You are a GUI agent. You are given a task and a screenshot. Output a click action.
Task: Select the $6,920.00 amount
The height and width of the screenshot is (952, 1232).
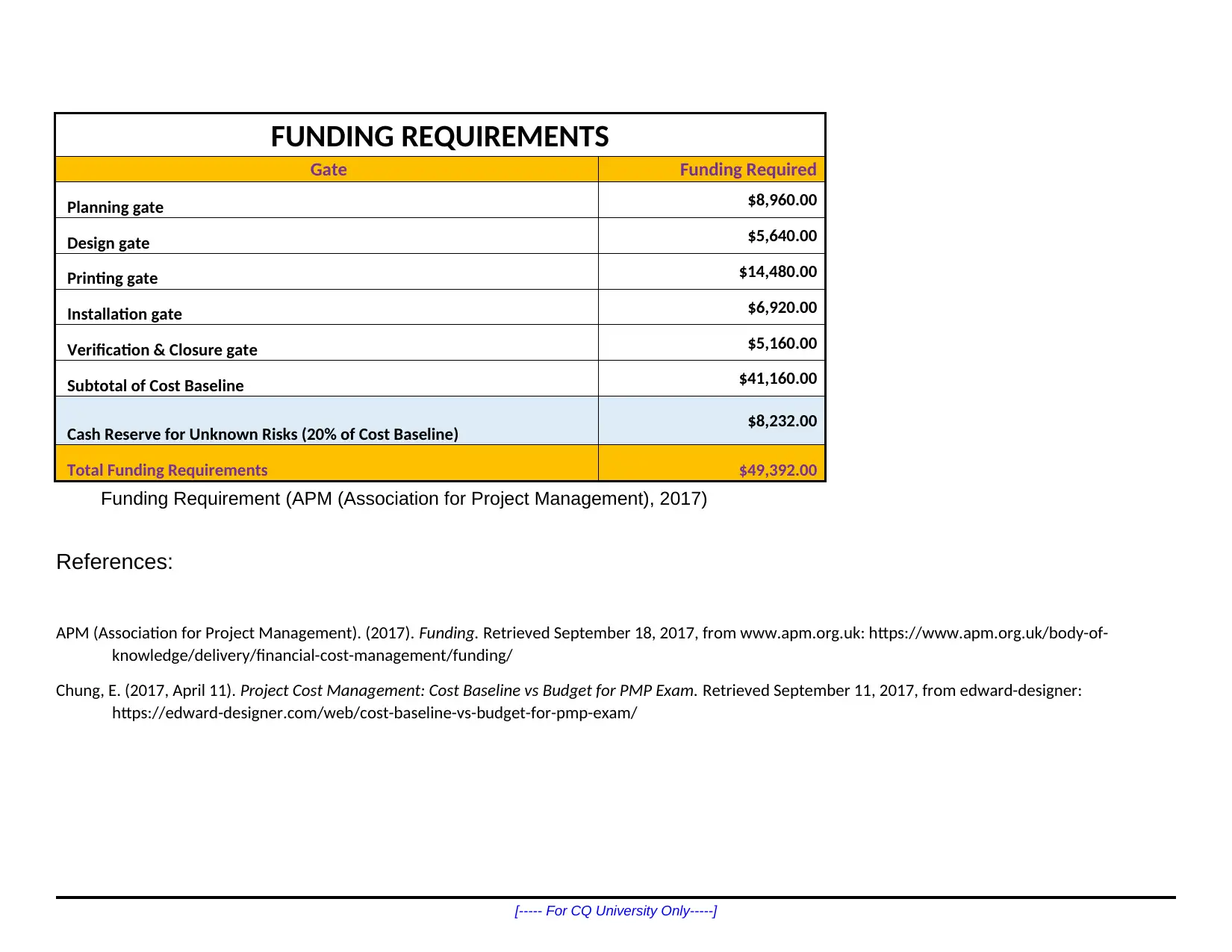pos(783,308)
